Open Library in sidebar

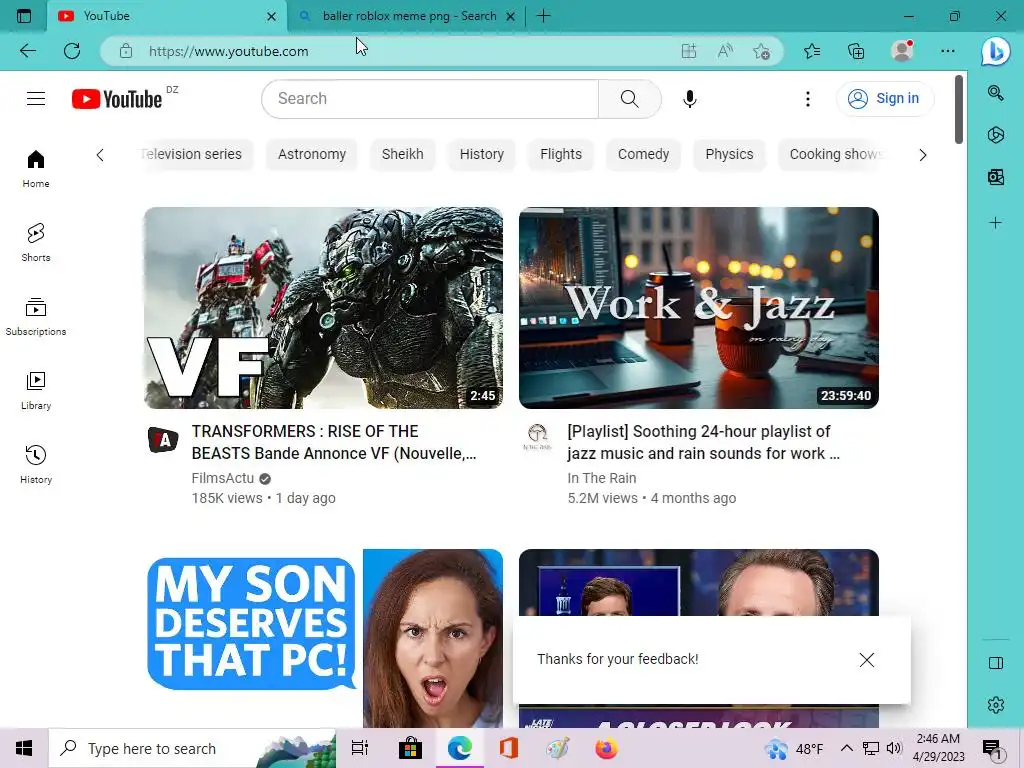36,391
